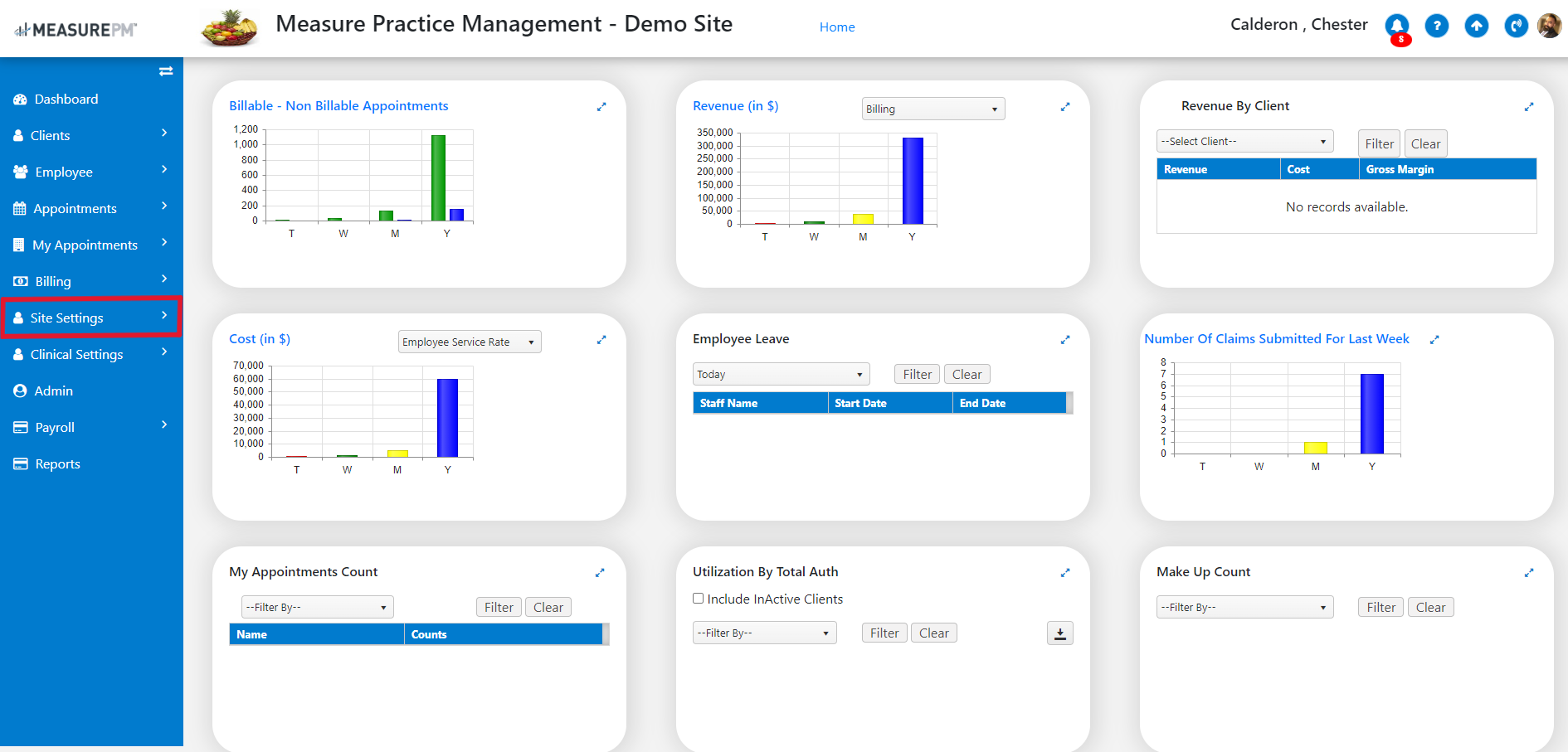Expand the Number Of Claims Submitted widget
The height and width of the screenshot is (752, 1568).
click(x=1434, y=339)
